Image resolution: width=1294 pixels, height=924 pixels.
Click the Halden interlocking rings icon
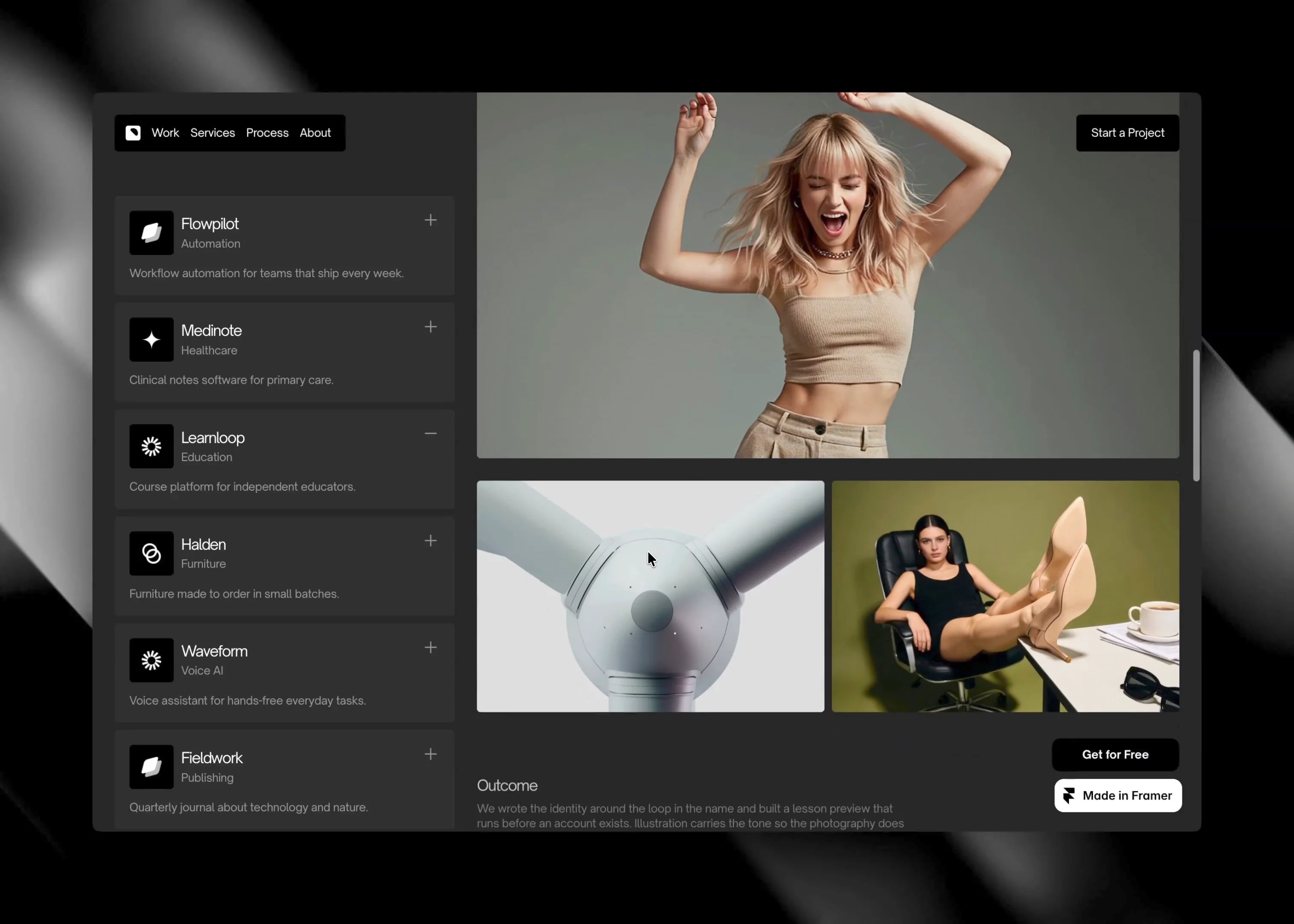point(151,554)
